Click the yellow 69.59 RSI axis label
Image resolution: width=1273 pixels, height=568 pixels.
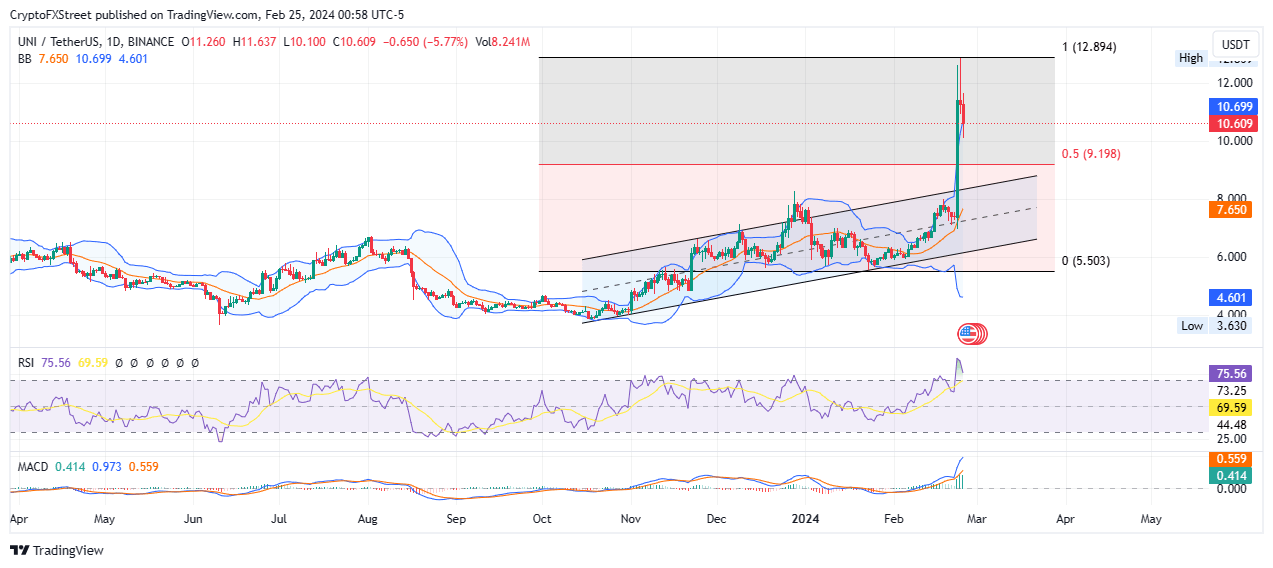[1229, 409]
